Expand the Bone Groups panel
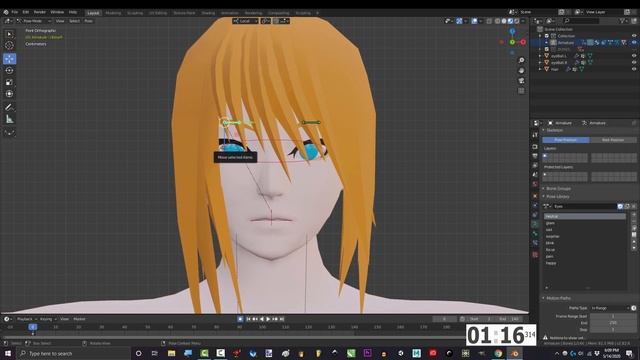Screen dimensions: 640x360 point(544,189)
